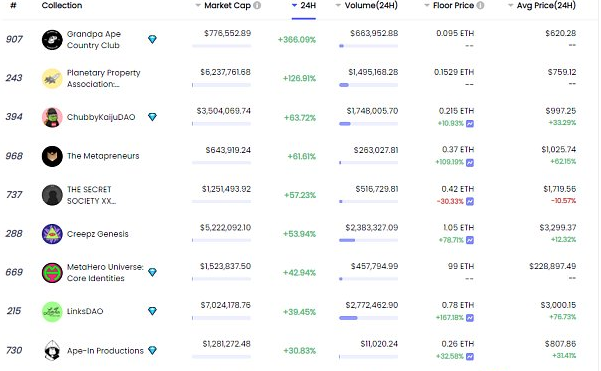Select the active 24H column header
Viewport: 601px width, 371px height.
[x=304, y=6]
